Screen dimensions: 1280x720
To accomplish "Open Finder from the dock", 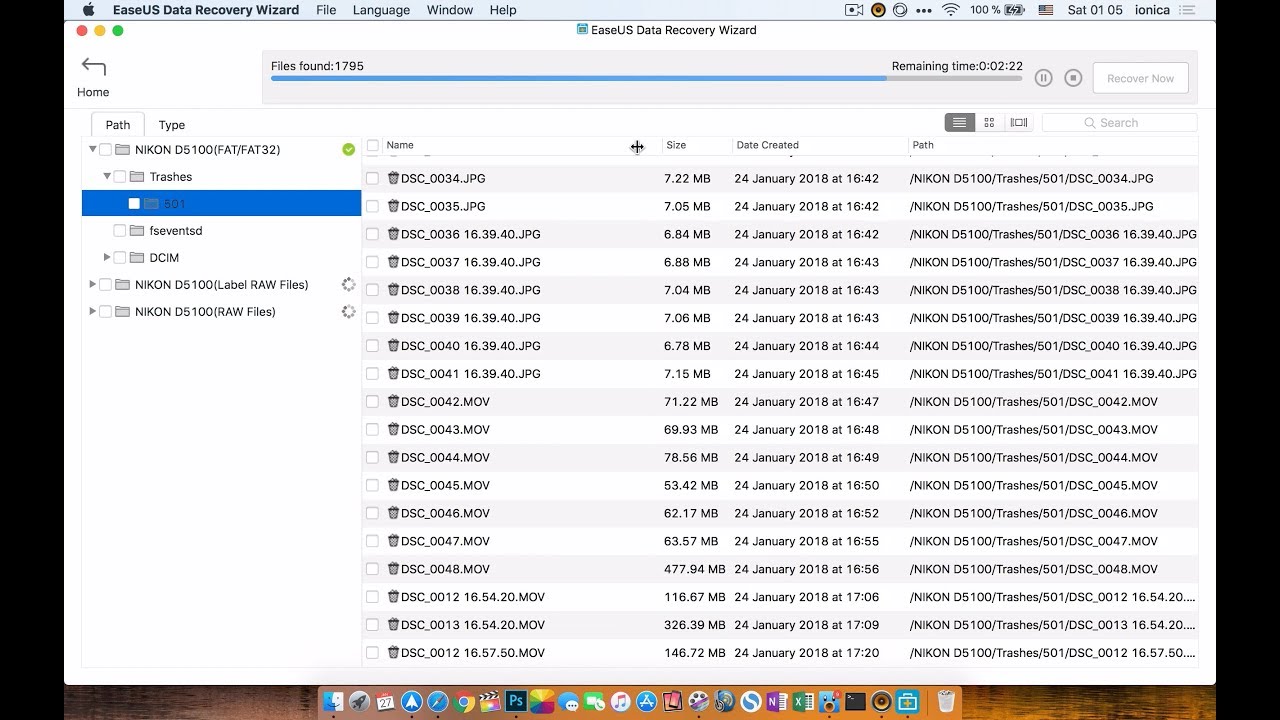I will pos(334,702).
